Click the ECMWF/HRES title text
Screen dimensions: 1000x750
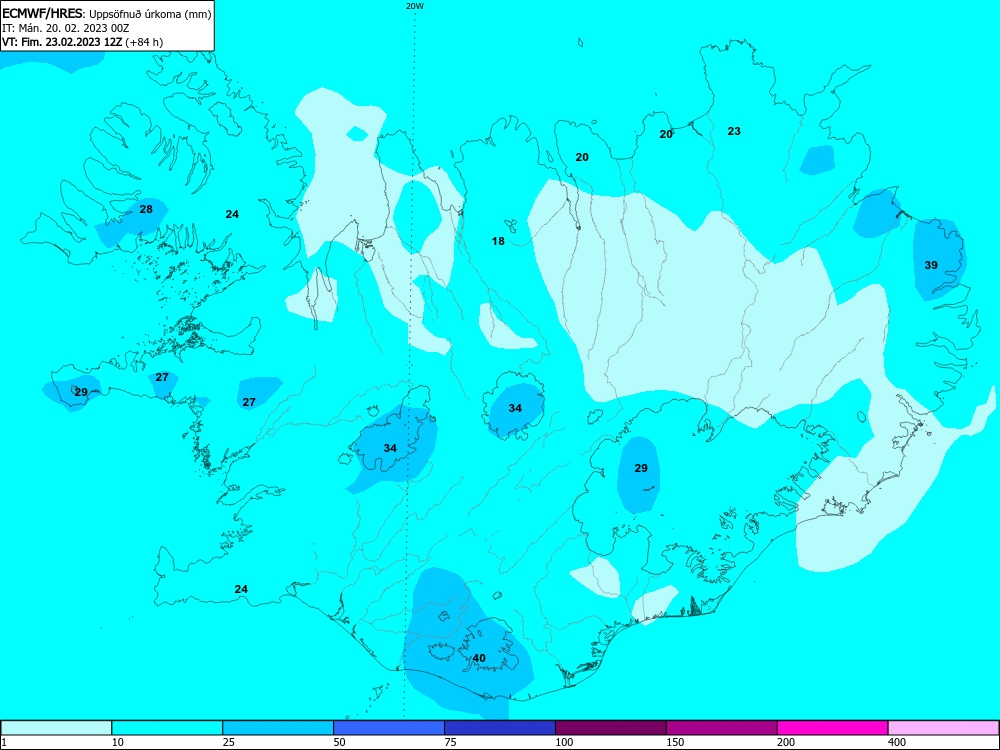click(x=41, y=12)
